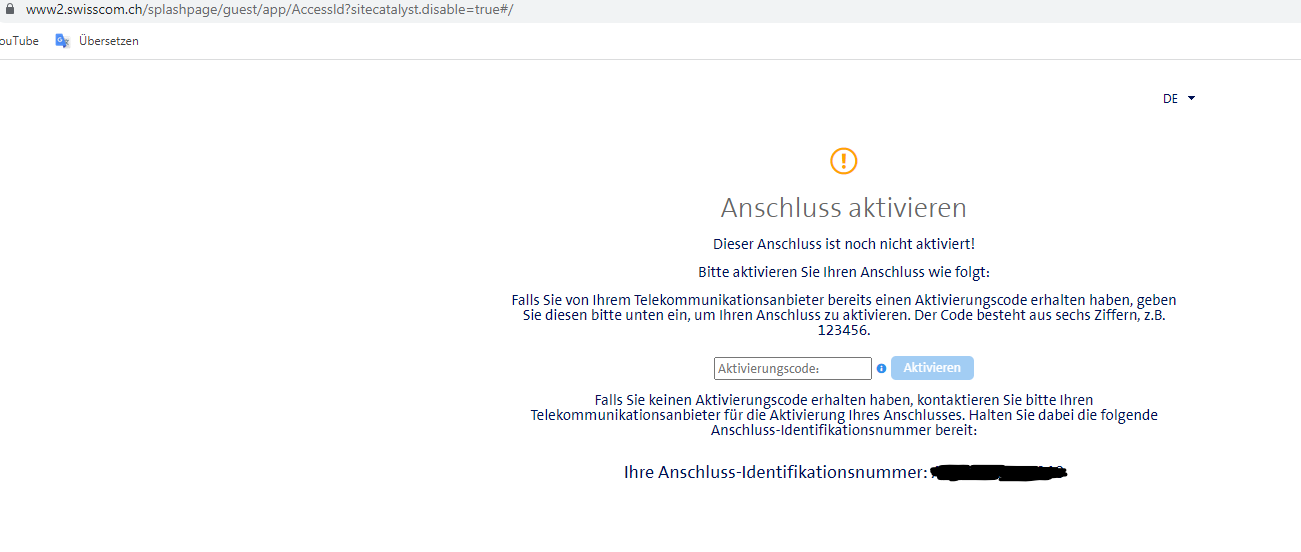Click the 'Anschluss-Identifikationsnummer bereit:' line
This screenshot has width=1301, height=552.
pyautogui.click(x=843, y=430)
